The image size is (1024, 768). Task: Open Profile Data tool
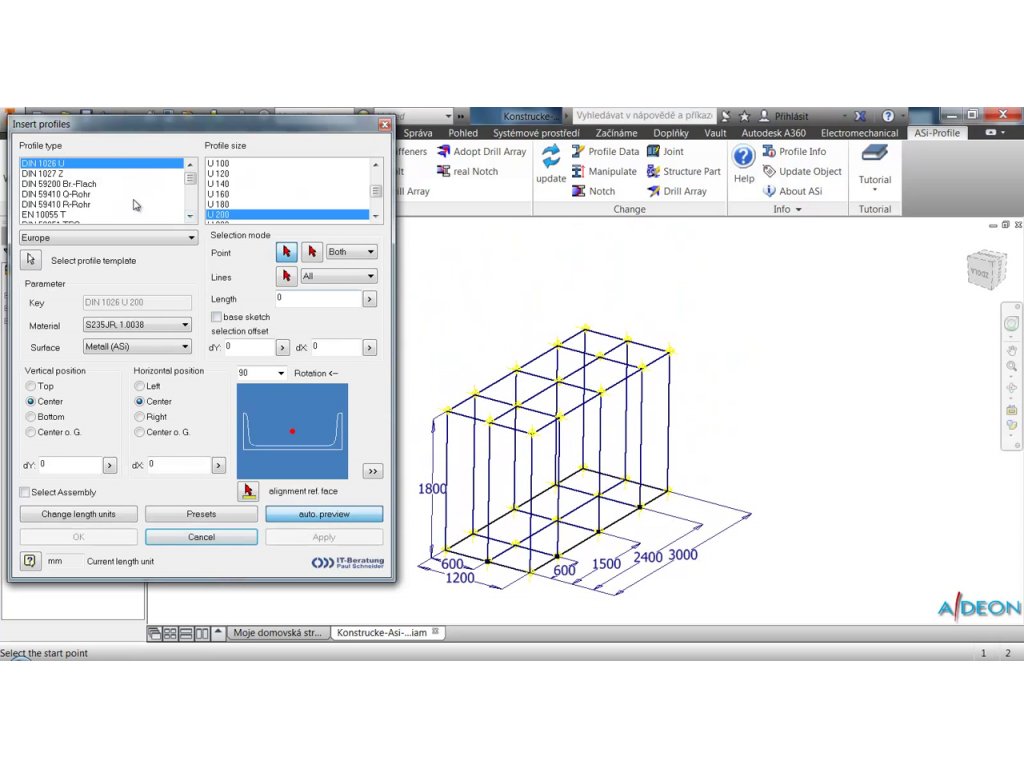[605, 152]
